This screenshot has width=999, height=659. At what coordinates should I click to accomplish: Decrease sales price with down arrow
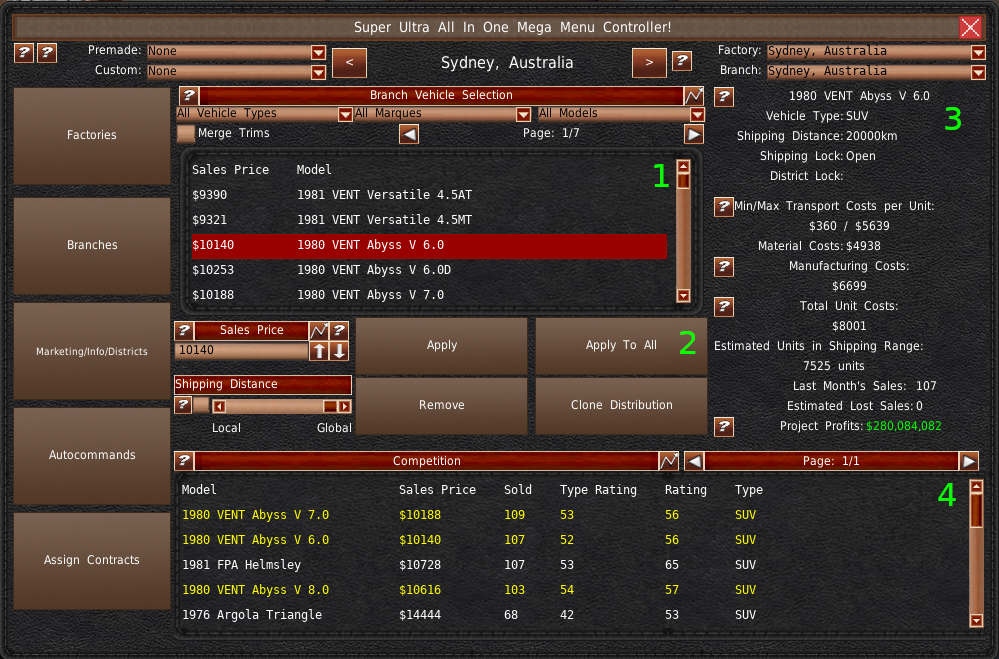tap(339, 351)
